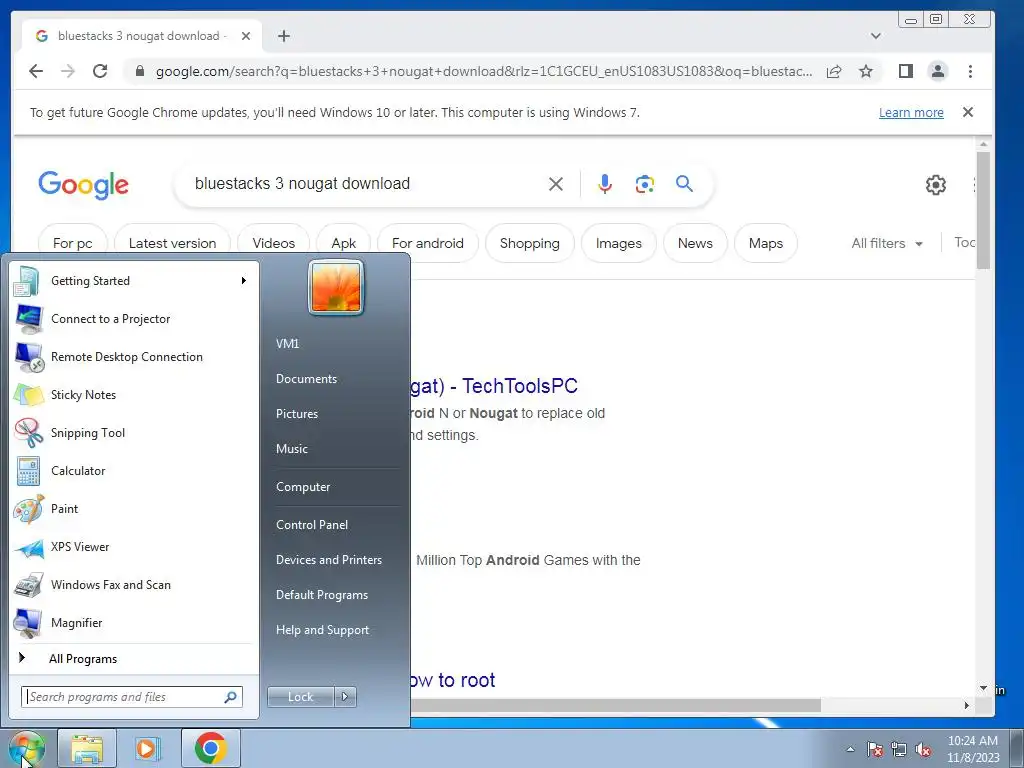
Task: Open Chrome three-dot menu
Action: 970,71
